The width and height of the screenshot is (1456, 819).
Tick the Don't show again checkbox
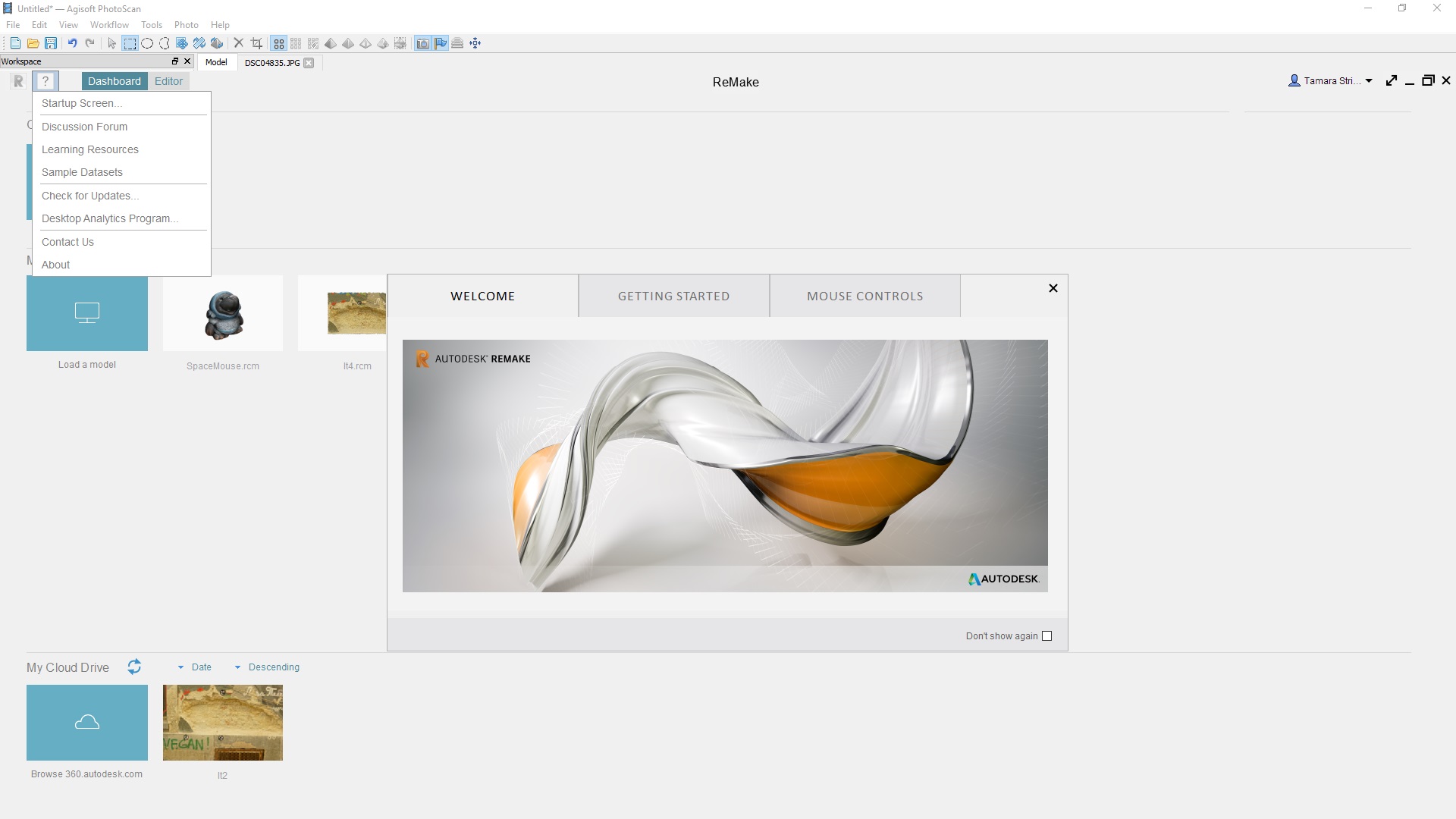click(1047, 636)
